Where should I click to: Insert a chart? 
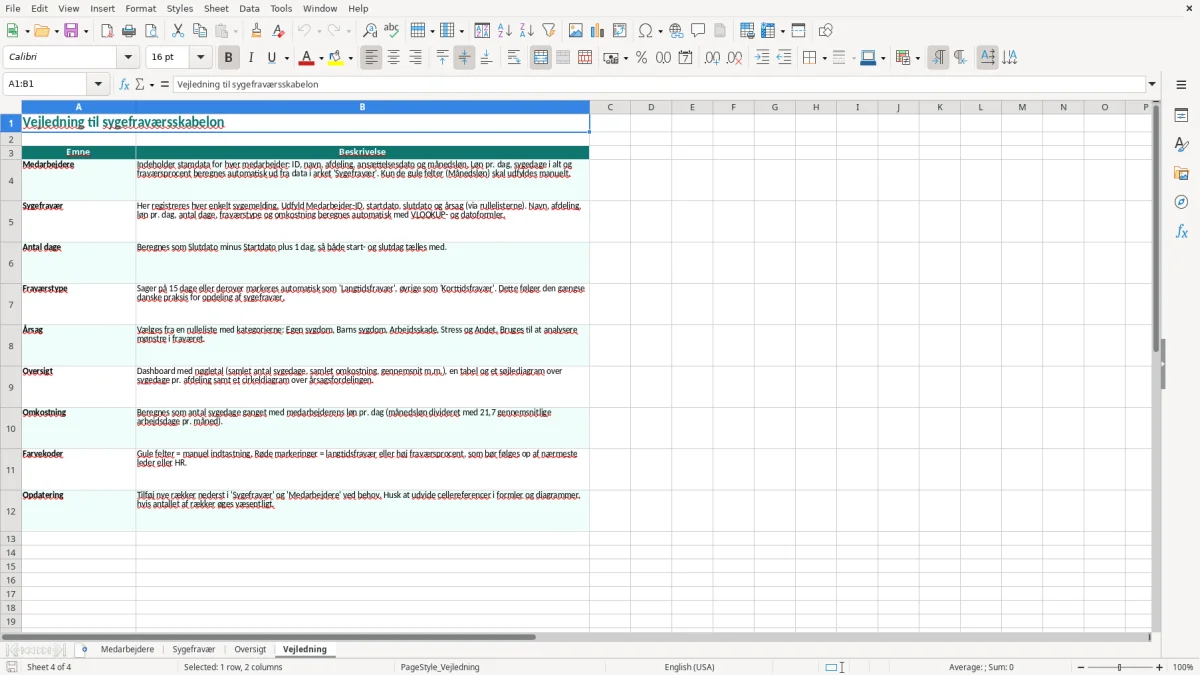point(597,31)
